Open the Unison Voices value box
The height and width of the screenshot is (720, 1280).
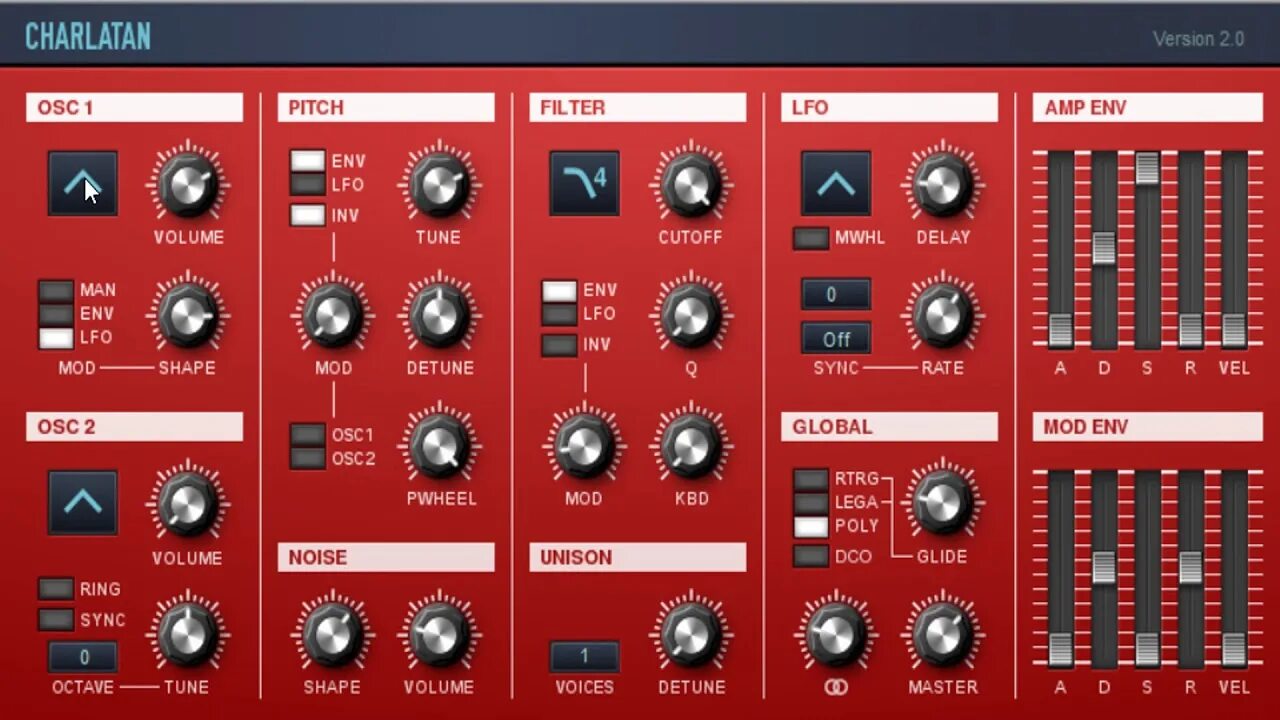click(584, 657)
